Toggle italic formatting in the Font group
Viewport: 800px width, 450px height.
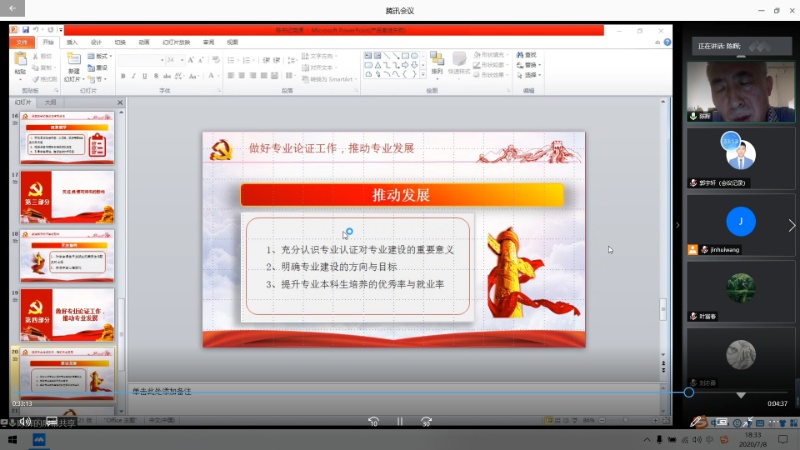[134, 76]
